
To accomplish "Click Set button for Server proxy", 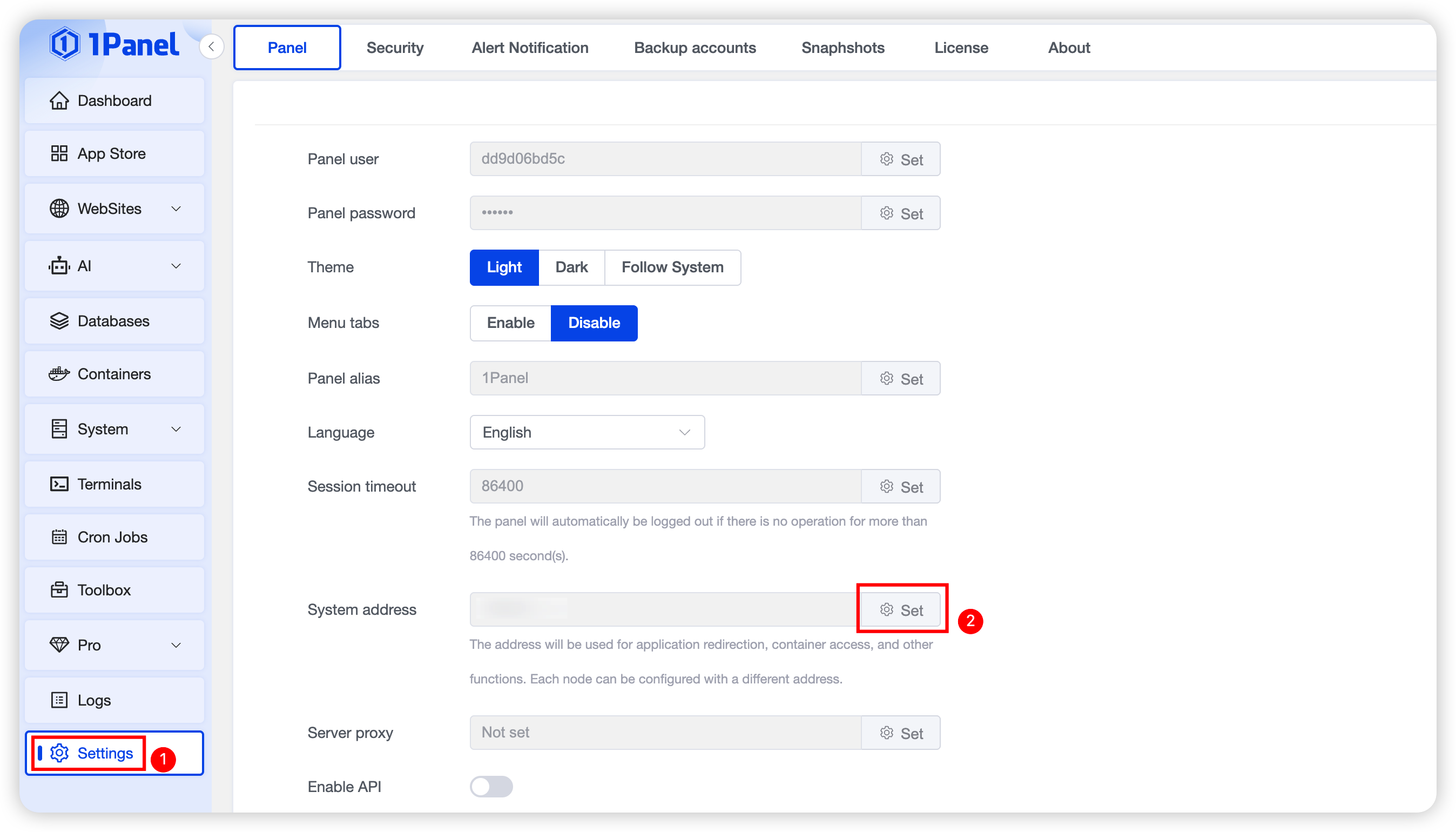I will coord(900,733).
